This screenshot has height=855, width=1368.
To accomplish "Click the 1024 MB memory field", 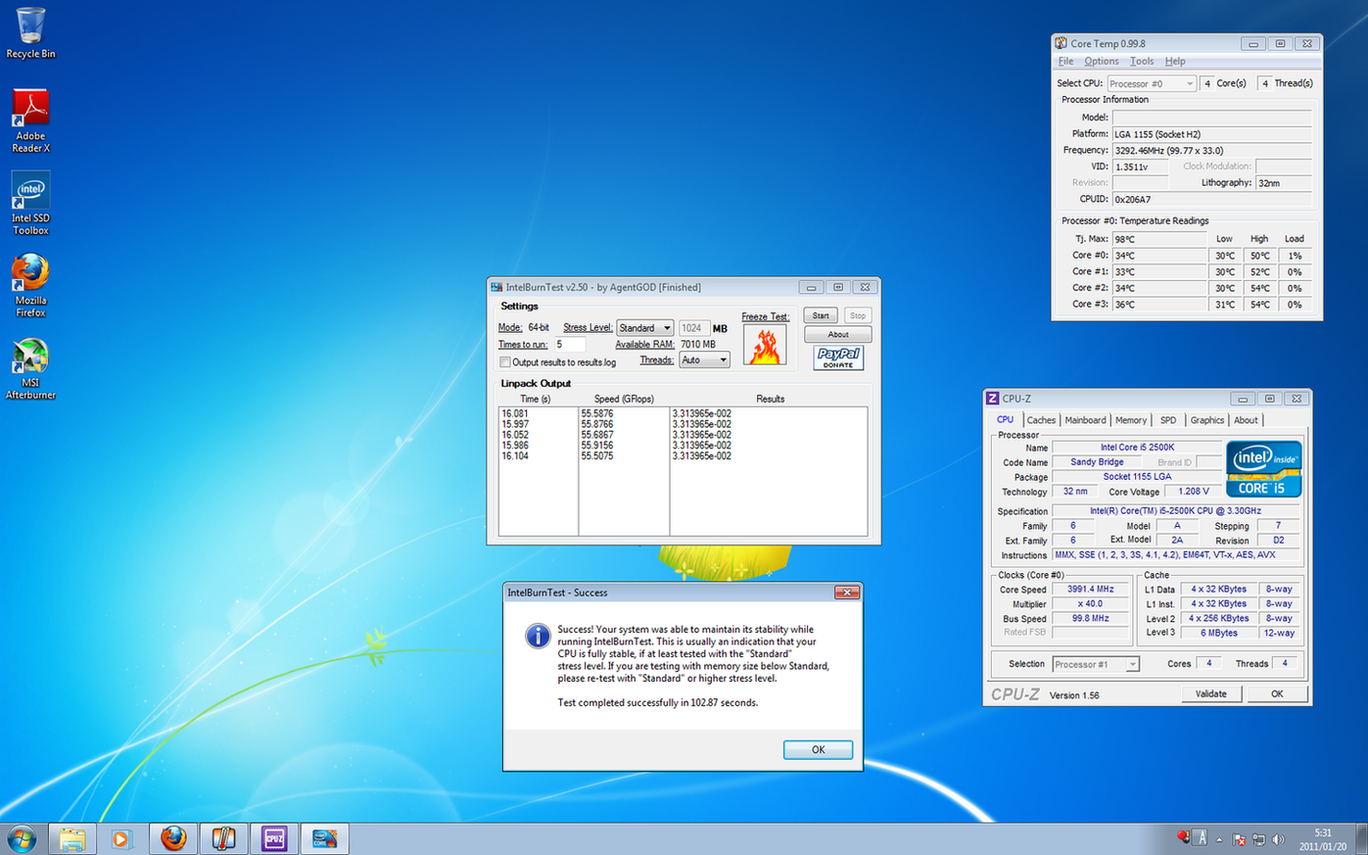I will [694, 328].
